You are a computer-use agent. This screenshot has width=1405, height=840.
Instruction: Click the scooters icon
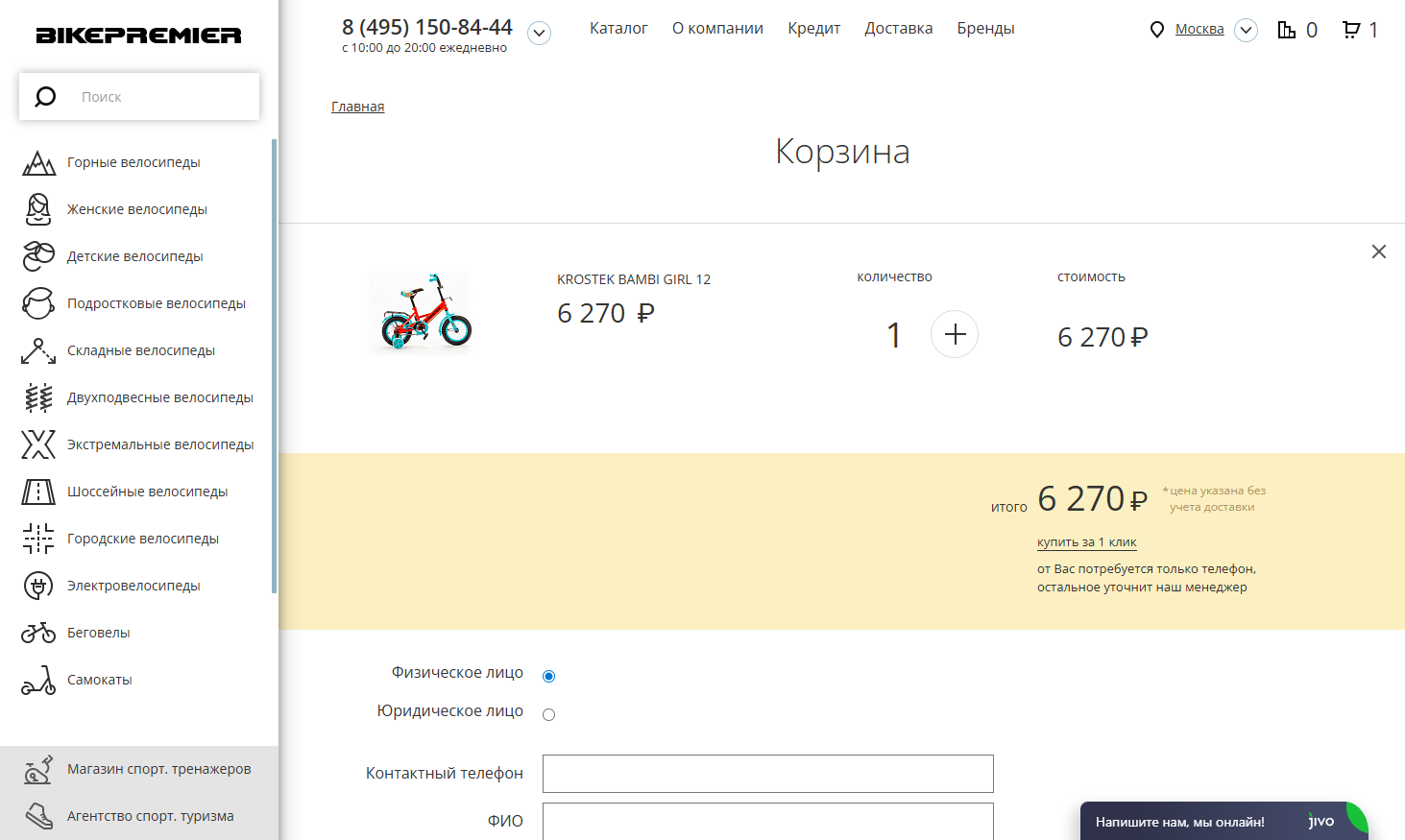pyautogui.click(x=38, y=680)
